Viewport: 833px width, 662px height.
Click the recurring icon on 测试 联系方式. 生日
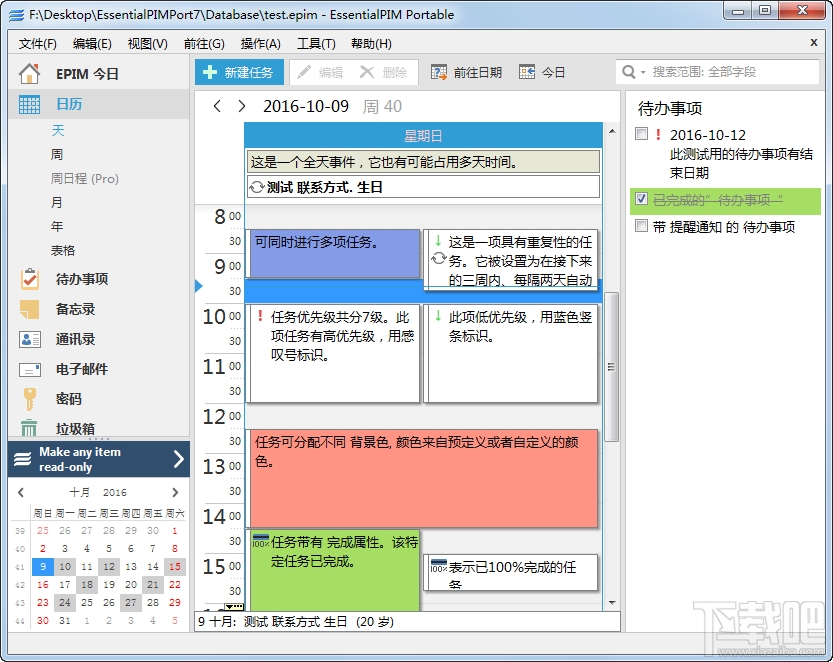tap(257, 187)
